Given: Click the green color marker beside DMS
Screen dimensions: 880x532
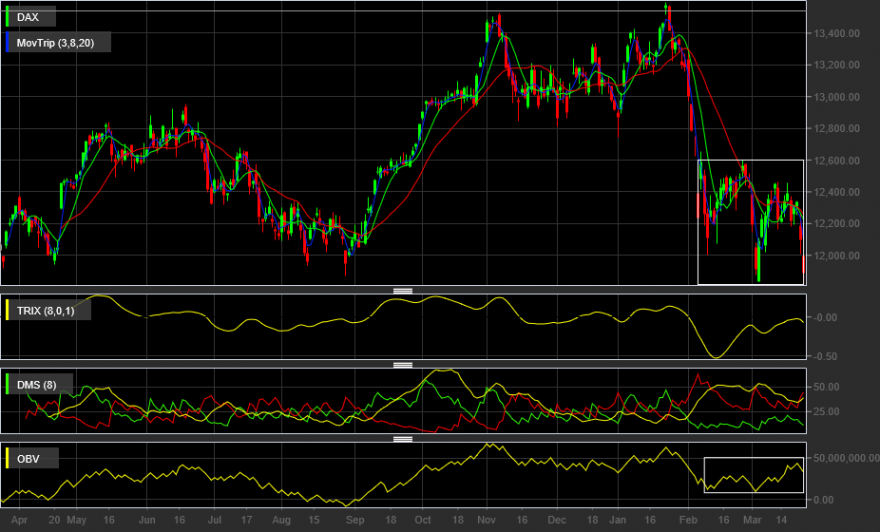Looking at the screenshot, I should coord(7,384).
